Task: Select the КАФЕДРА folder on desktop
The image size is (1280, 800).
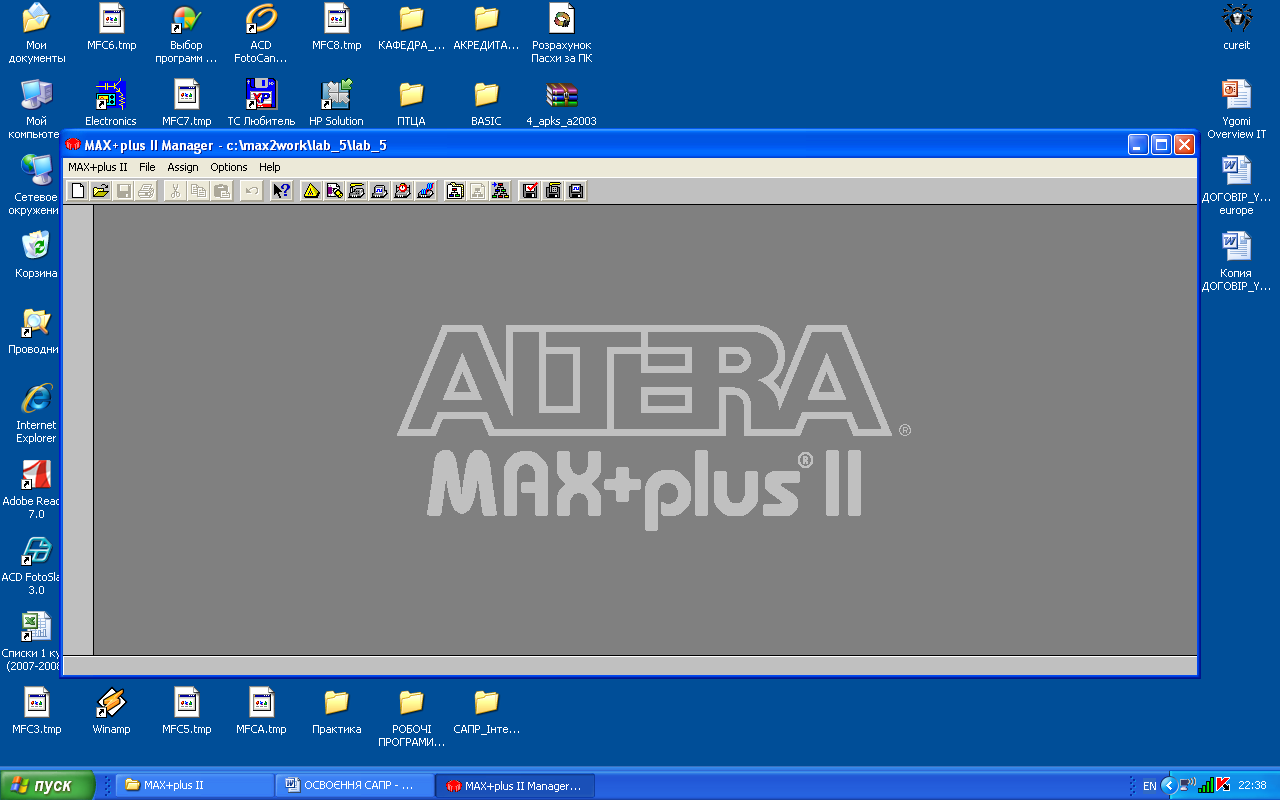Action: pos(411,28)
